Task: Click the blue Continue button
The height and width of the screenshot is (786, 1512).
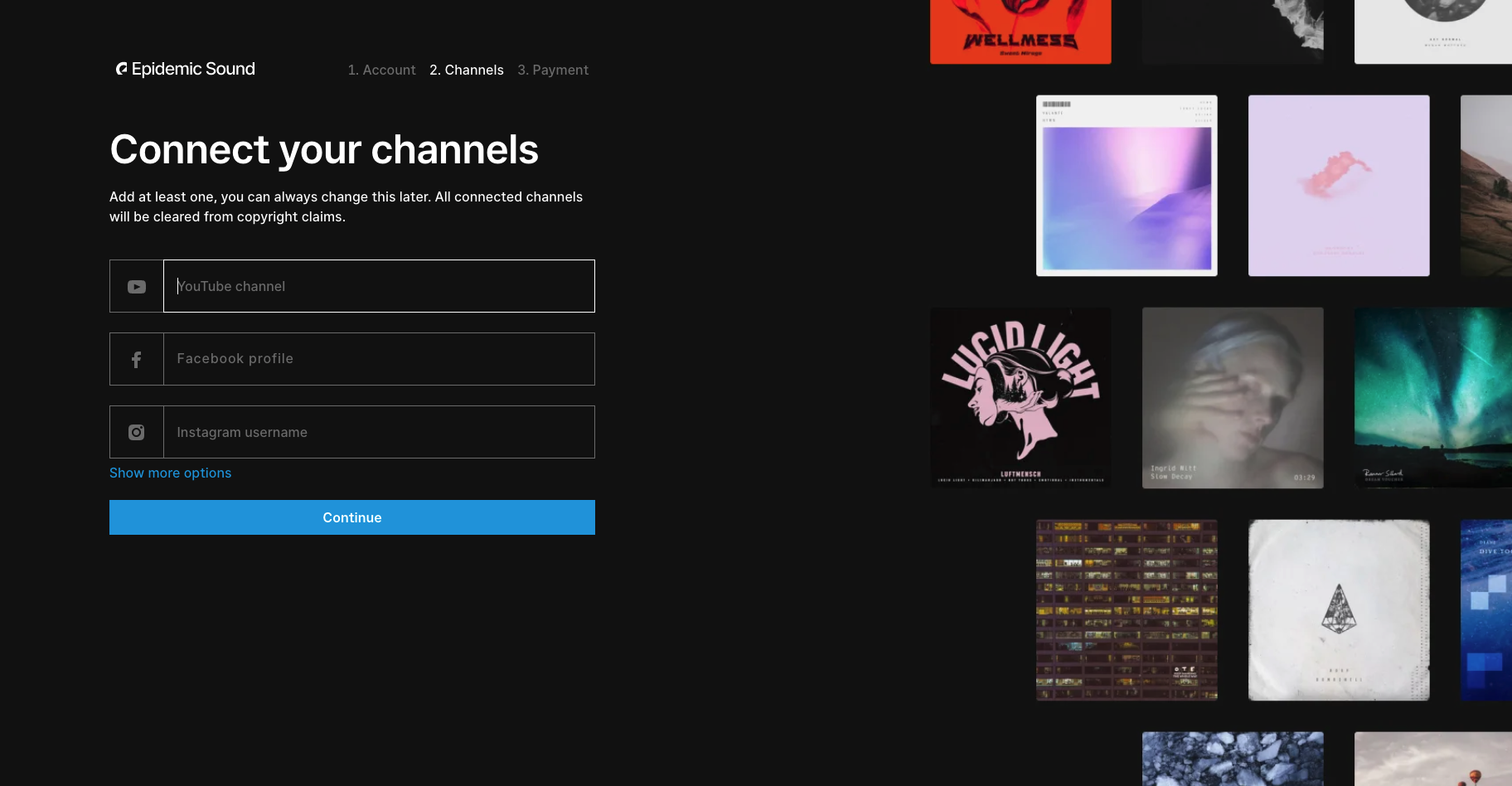Action: point(352,517)
